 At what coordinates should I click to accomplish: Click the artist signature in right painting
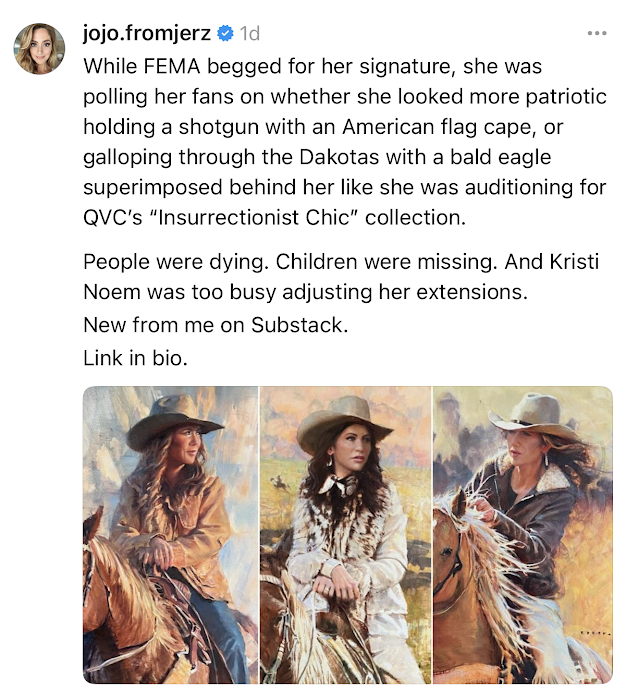(x=596, y=634)
